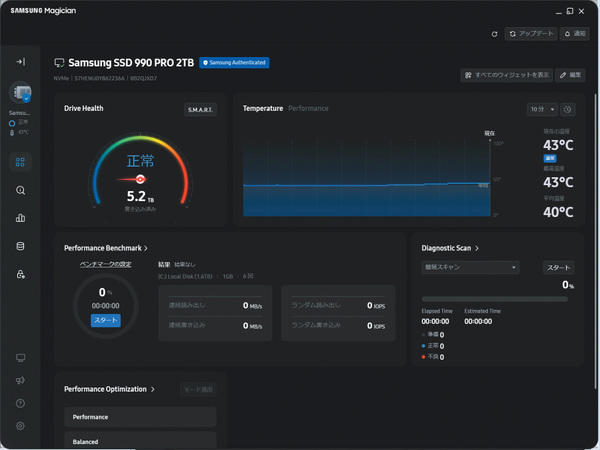Select the Balanced optimization mode
600x450 pixels.
click(140, 440)
